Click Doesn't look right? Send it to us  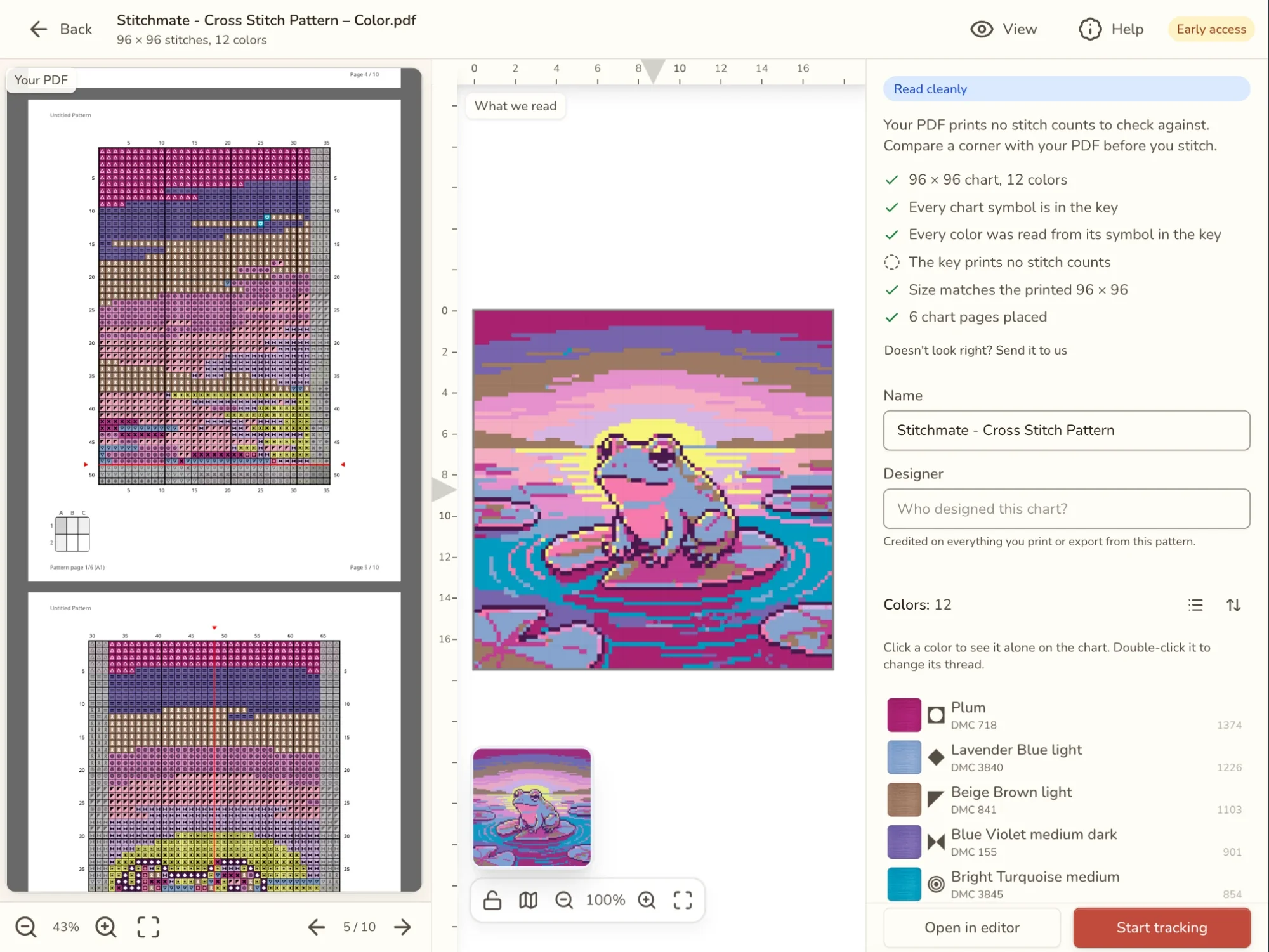point(975,350)
